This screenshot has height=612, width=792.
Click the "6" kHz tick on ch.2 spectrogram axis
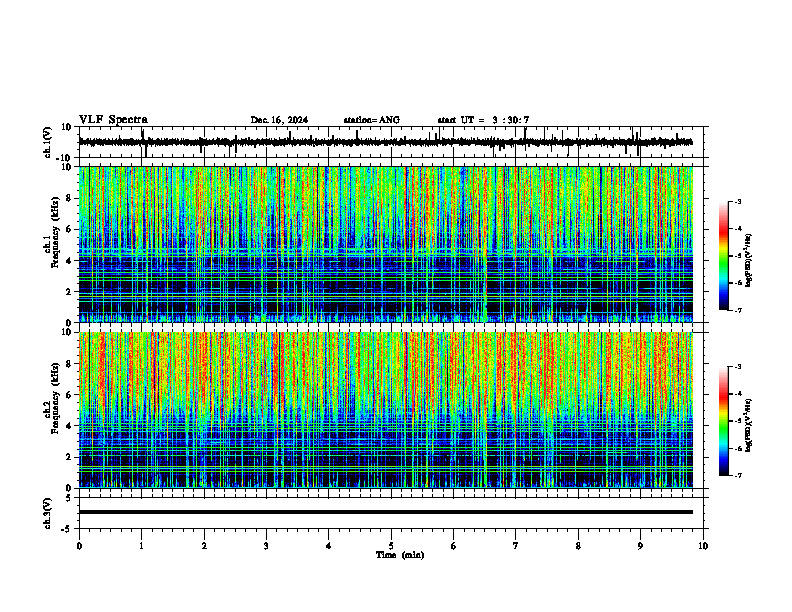click(x=70, y=395)
